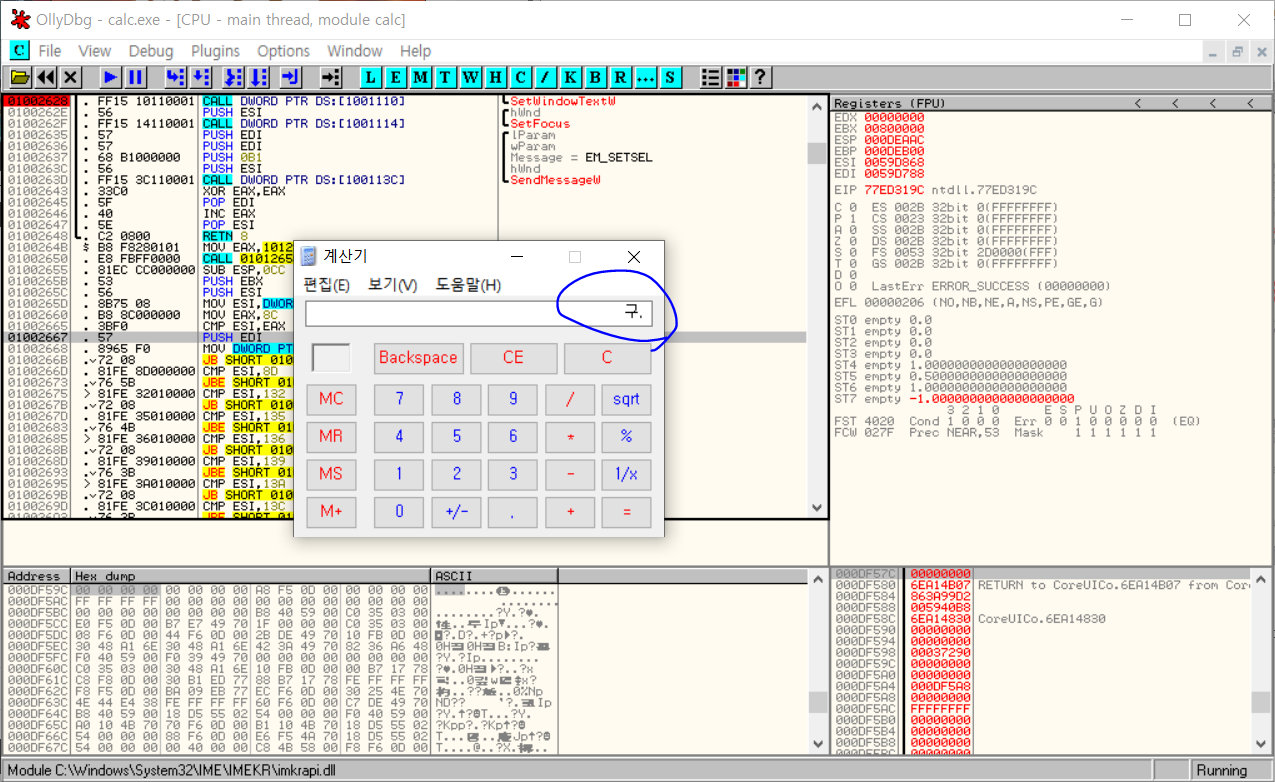Pause execution with the Pause icon
Screen dimensions: 1275x782
pos(135,77)
